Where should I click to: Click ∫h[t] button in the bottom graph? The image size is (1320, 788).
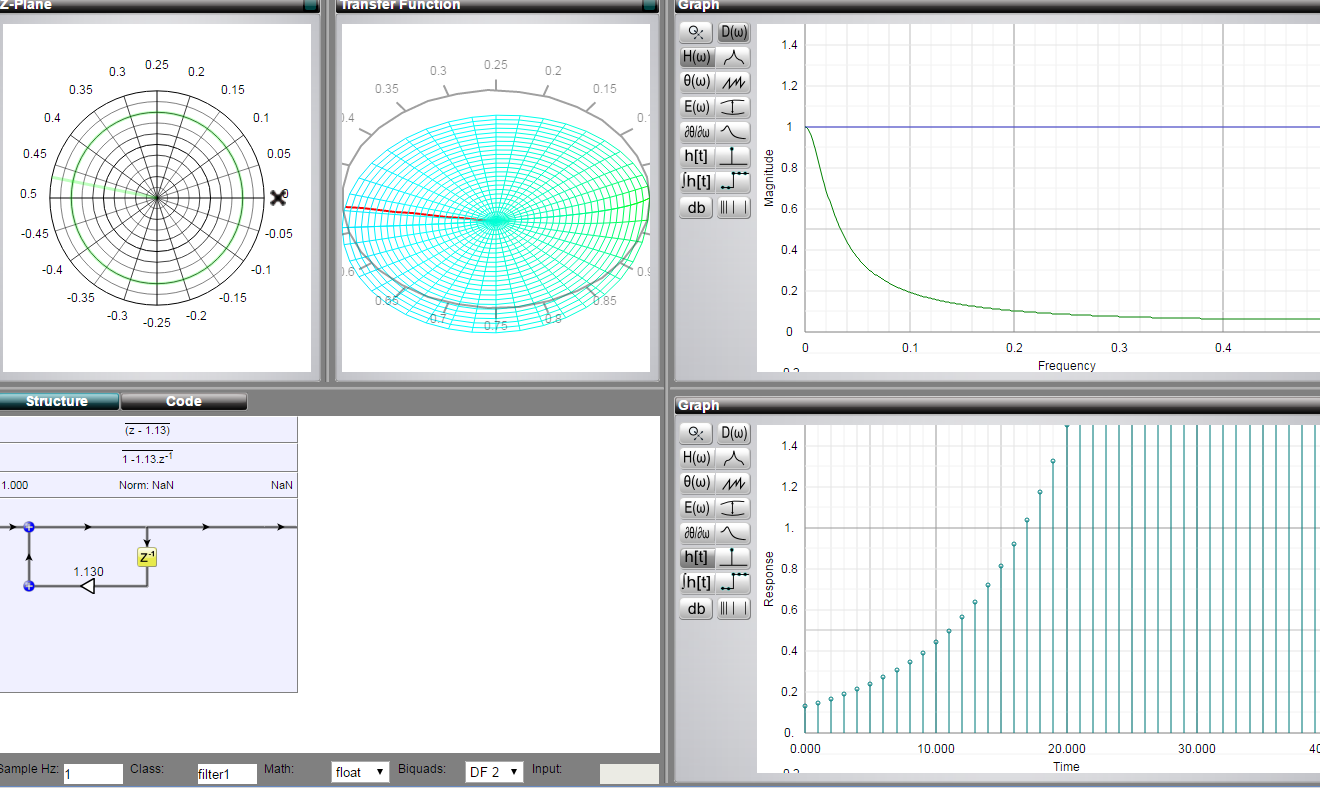(x=697, y=582)
